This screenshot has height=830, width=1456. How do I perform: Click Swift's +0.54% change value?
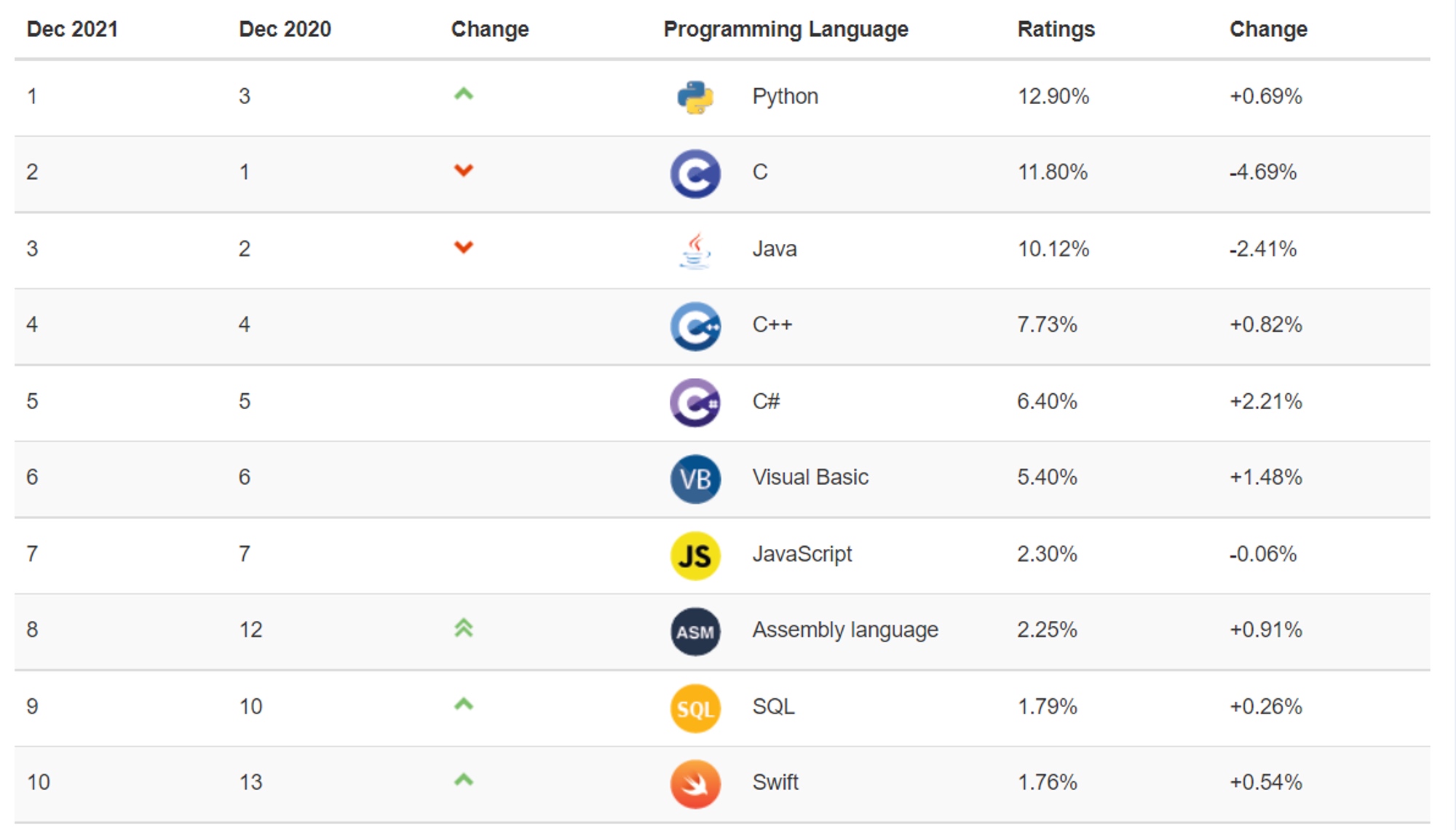click(1265, 782)
